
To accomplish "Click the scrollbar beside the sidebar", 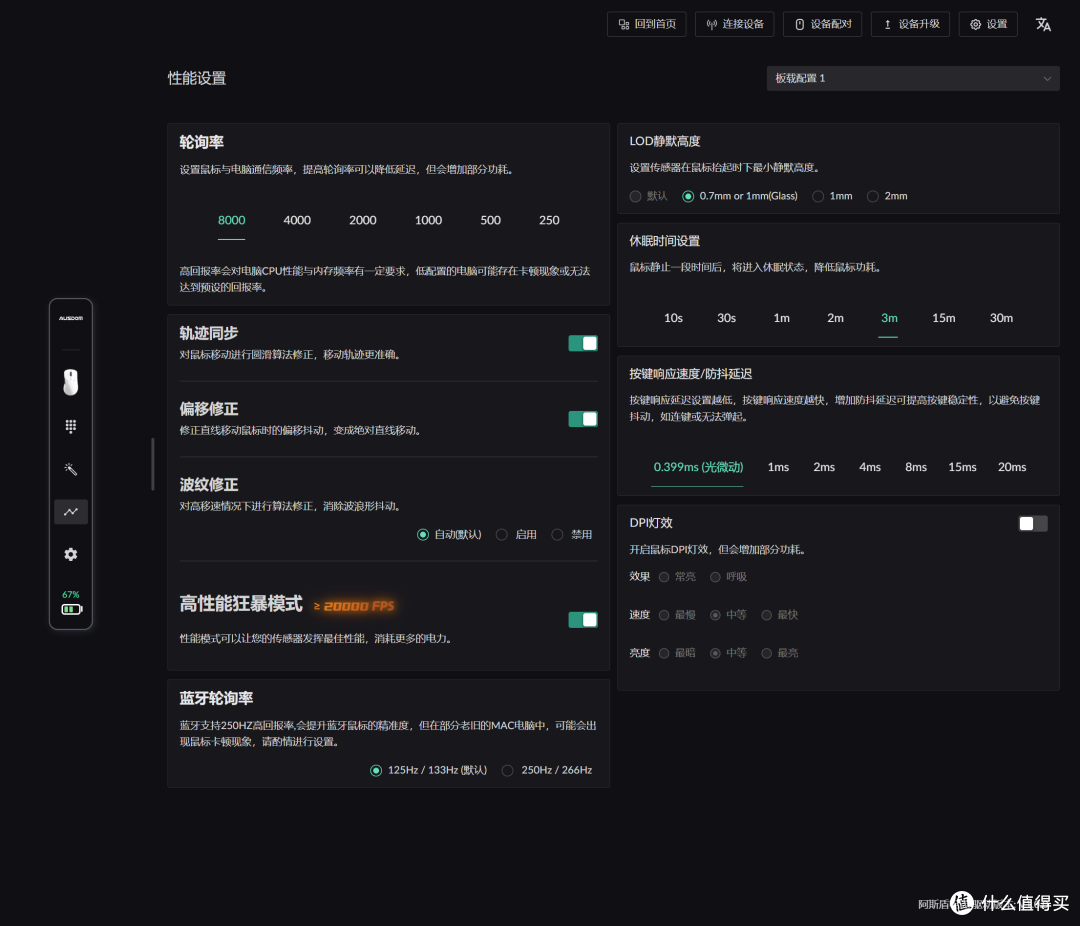I will pos(153,464).
